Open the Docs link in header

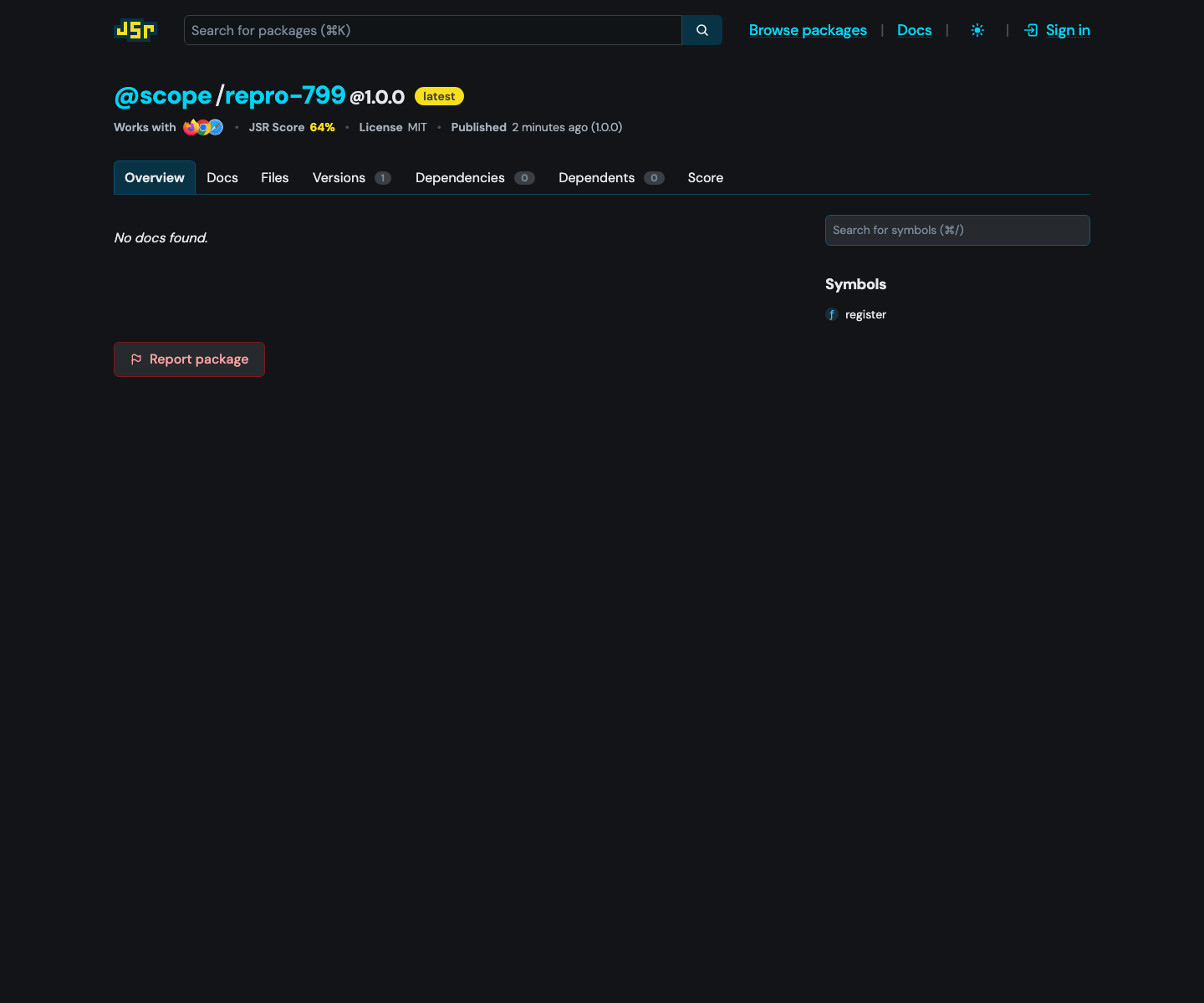[x=914, y=30]
